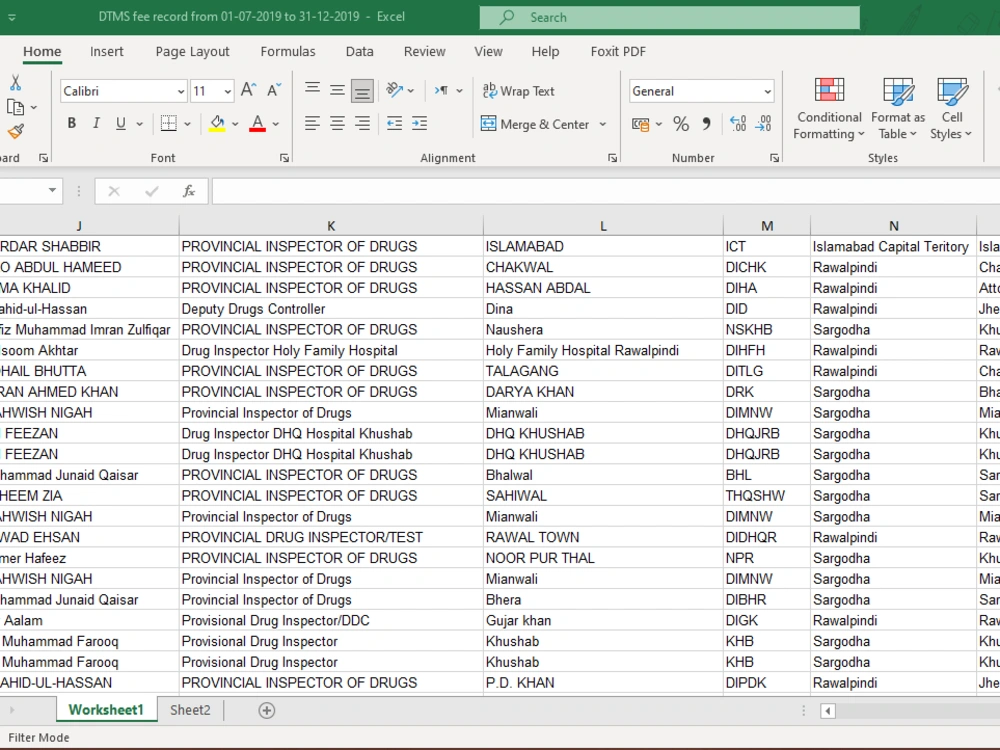Open Number format dialog launcher
The width and height of the screenshot is (1000, 750).
click(774, 158)
